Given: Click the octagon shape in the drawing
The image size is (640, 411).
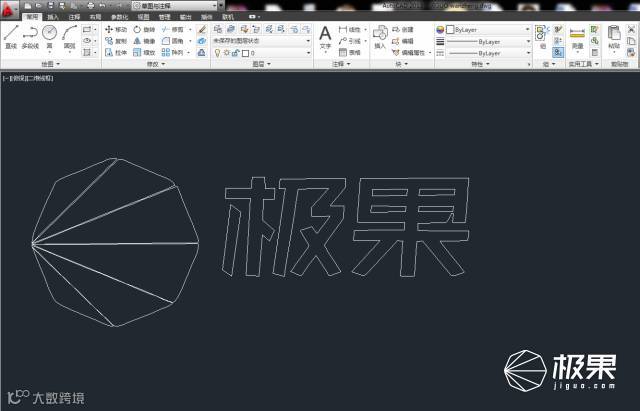Looking at the screenshot, I should tap(115, 242).
